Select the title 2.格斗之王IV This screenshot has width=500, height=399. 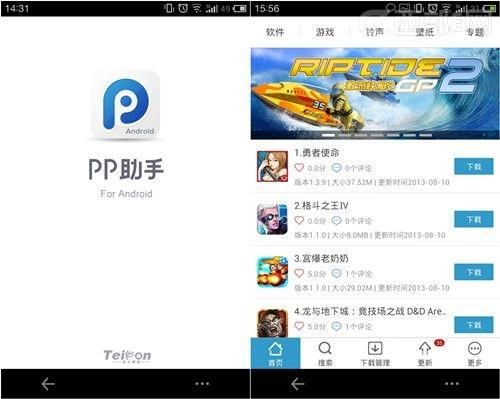(321, 206)
